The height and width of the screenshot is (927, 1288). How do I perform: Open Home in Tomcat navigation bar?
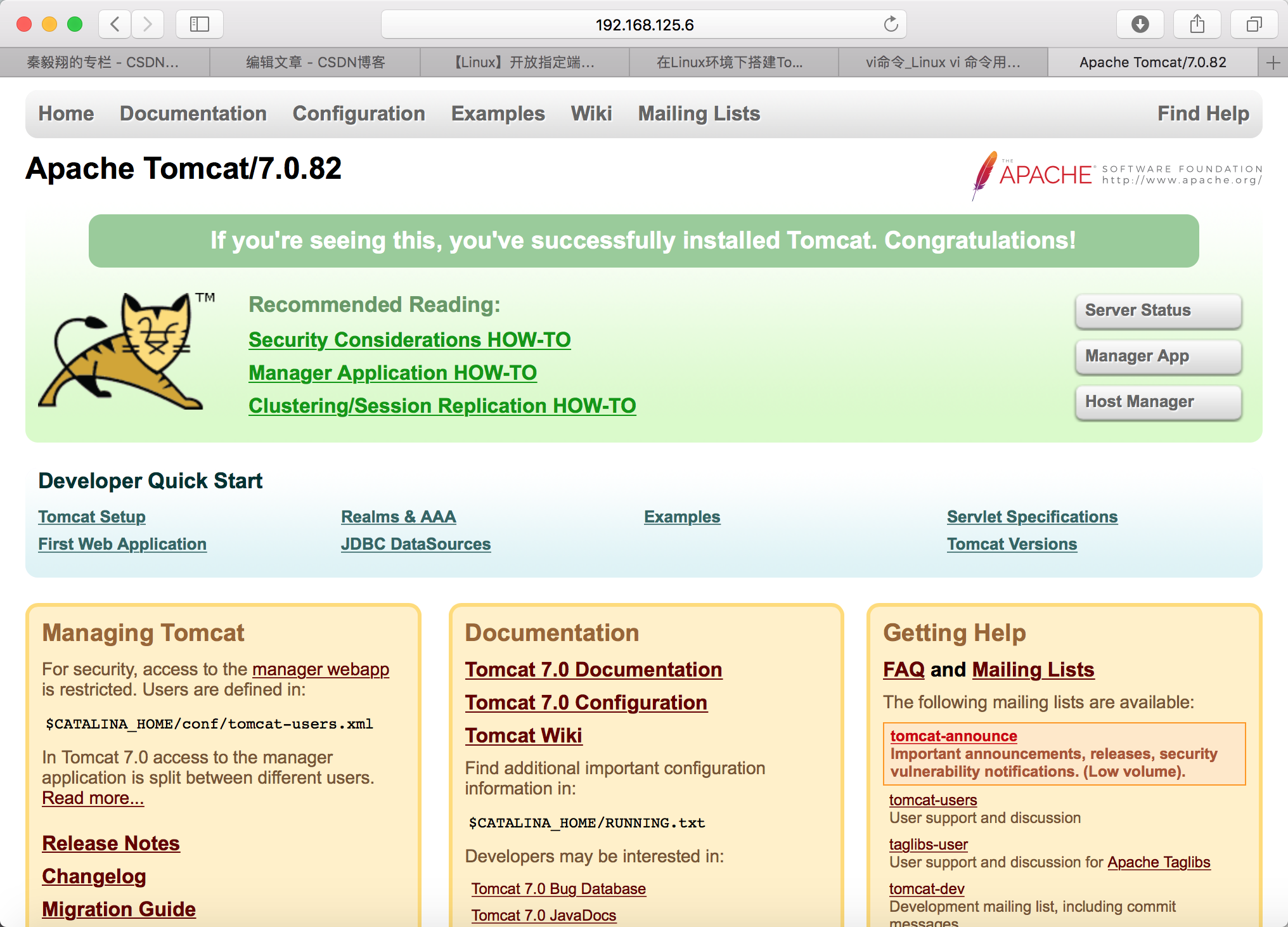(x=66, y=113)
